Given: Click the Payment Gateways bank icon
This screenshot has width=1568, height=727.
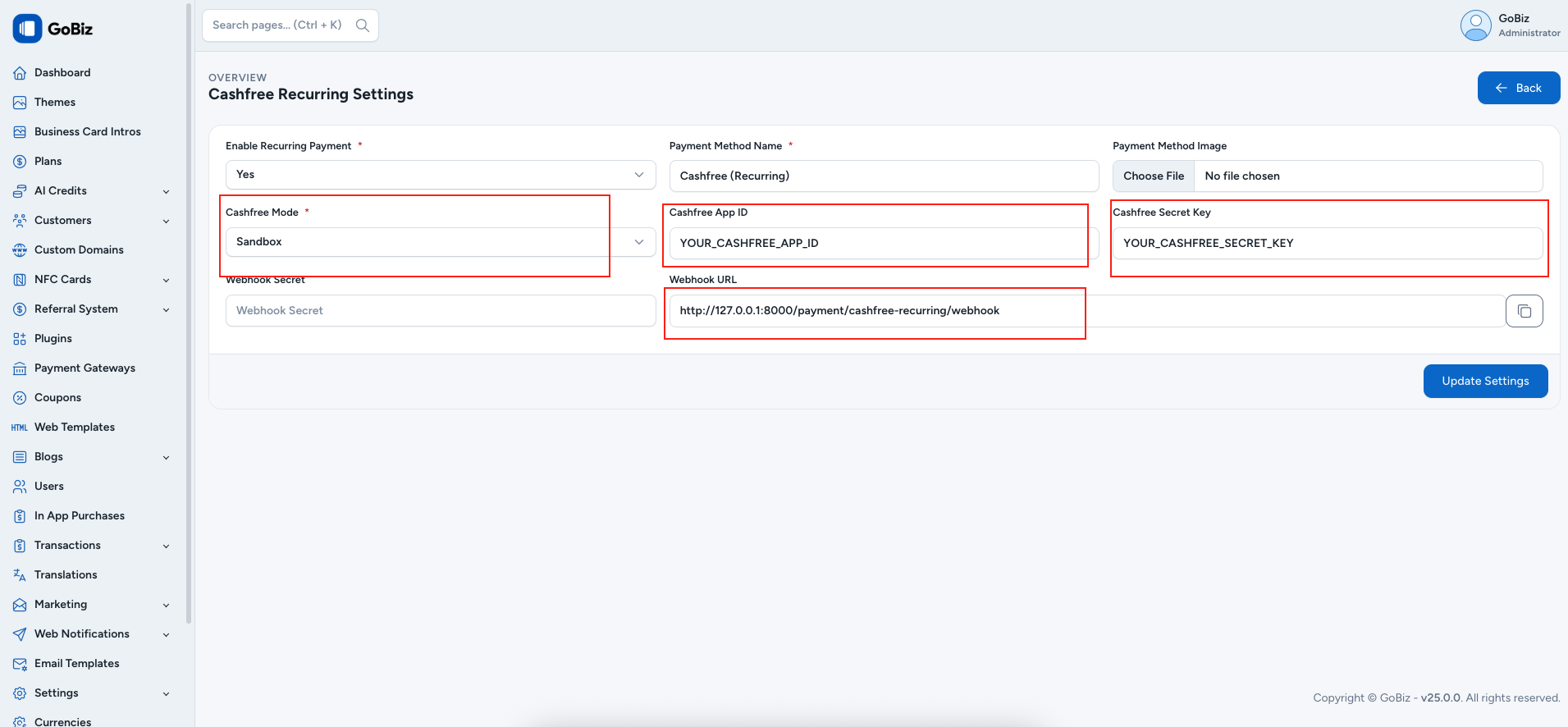Looking at the screenshot, I should coord(20,368).
